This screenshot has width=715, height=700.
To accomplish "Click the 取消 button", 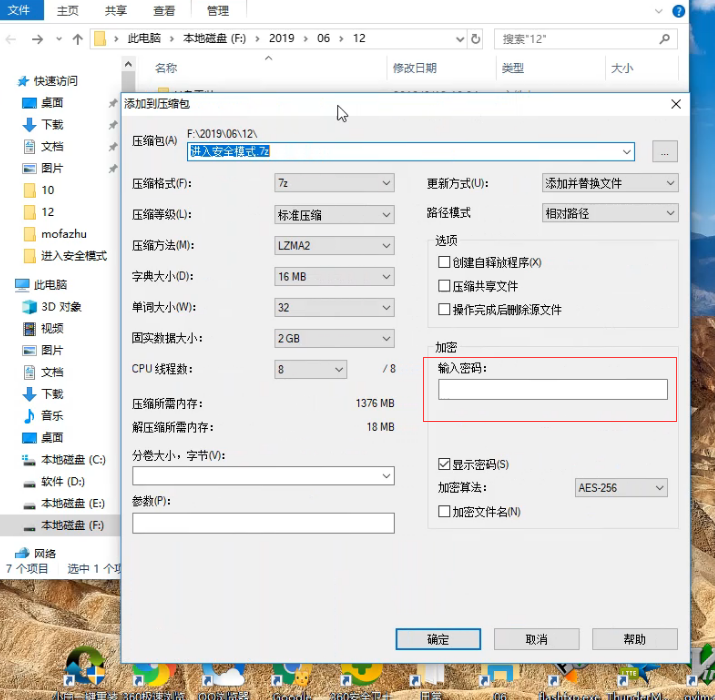I will click(536, 639).
